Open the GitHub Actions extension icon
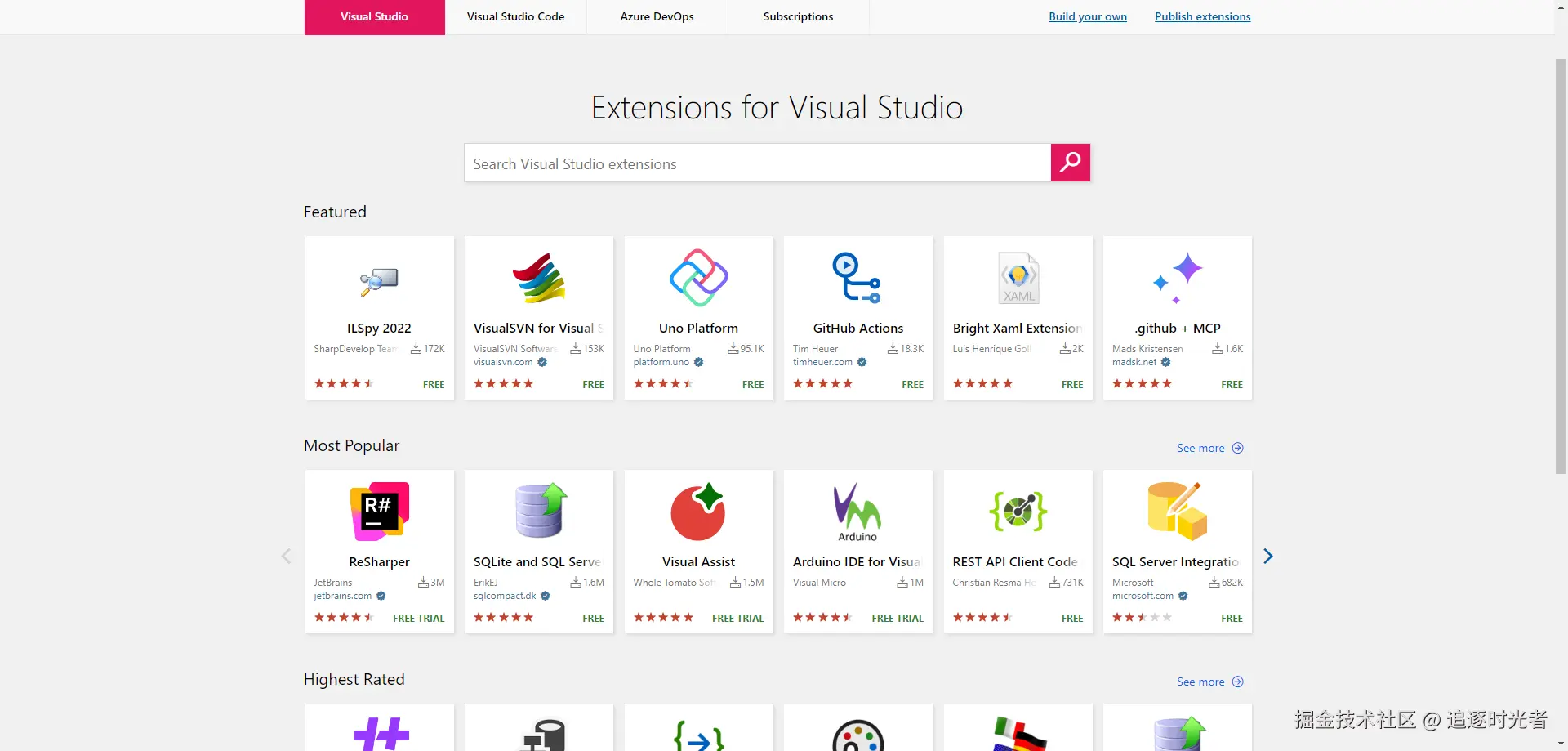 click(x=857, y=278)
